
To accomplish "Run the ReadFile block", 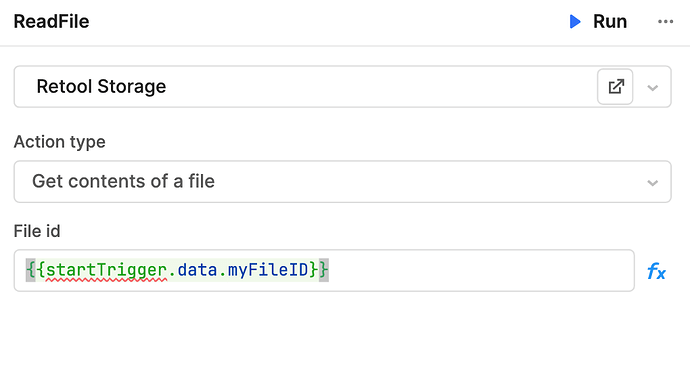I will point(598,22).
